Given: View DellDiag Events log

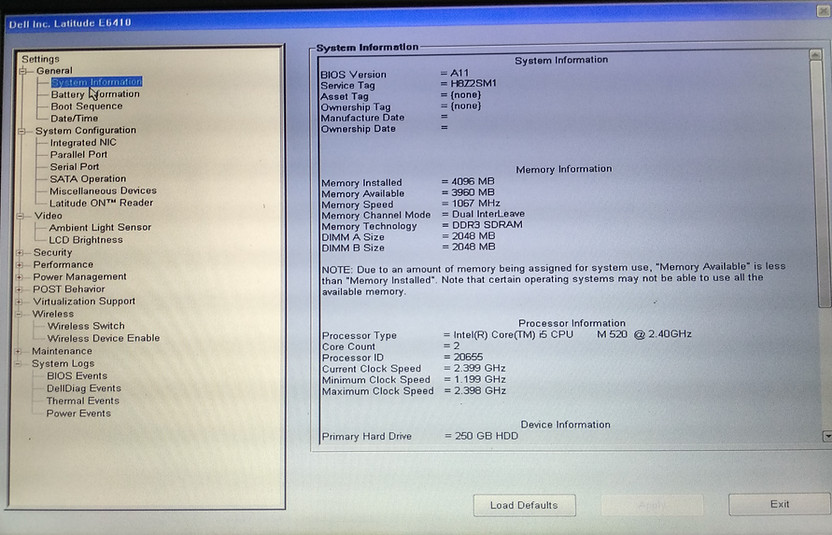Looking at the screenshot, I should pyautogui.click(x=84, y=389).
